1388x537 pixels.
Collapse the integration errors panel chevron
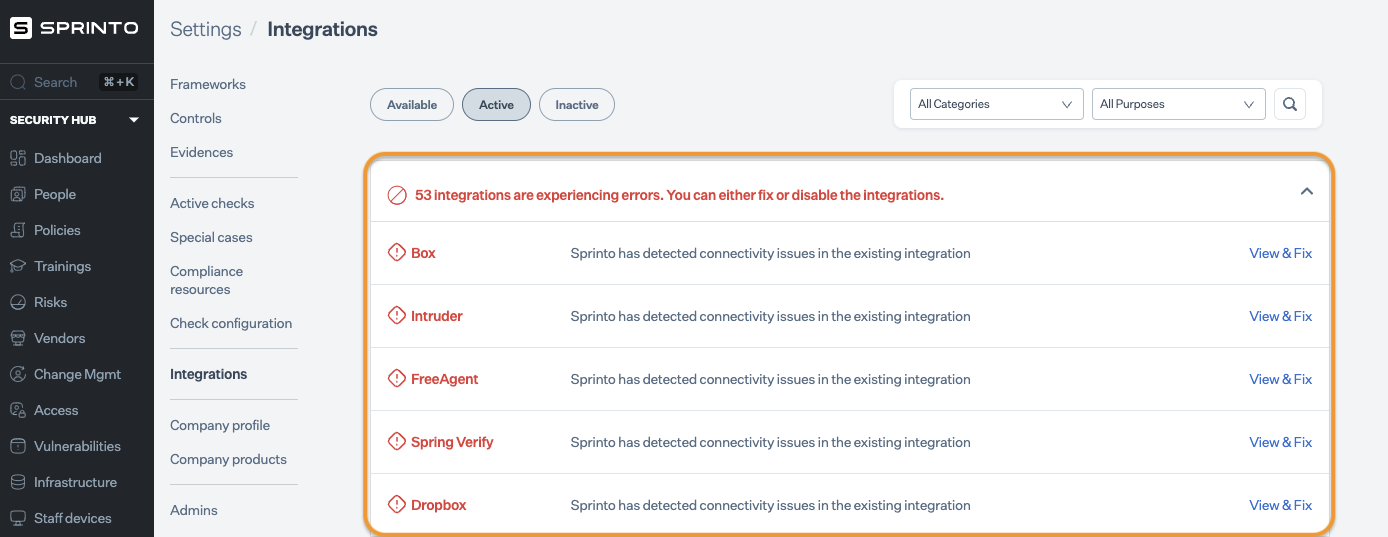[x=1306, y=191]
